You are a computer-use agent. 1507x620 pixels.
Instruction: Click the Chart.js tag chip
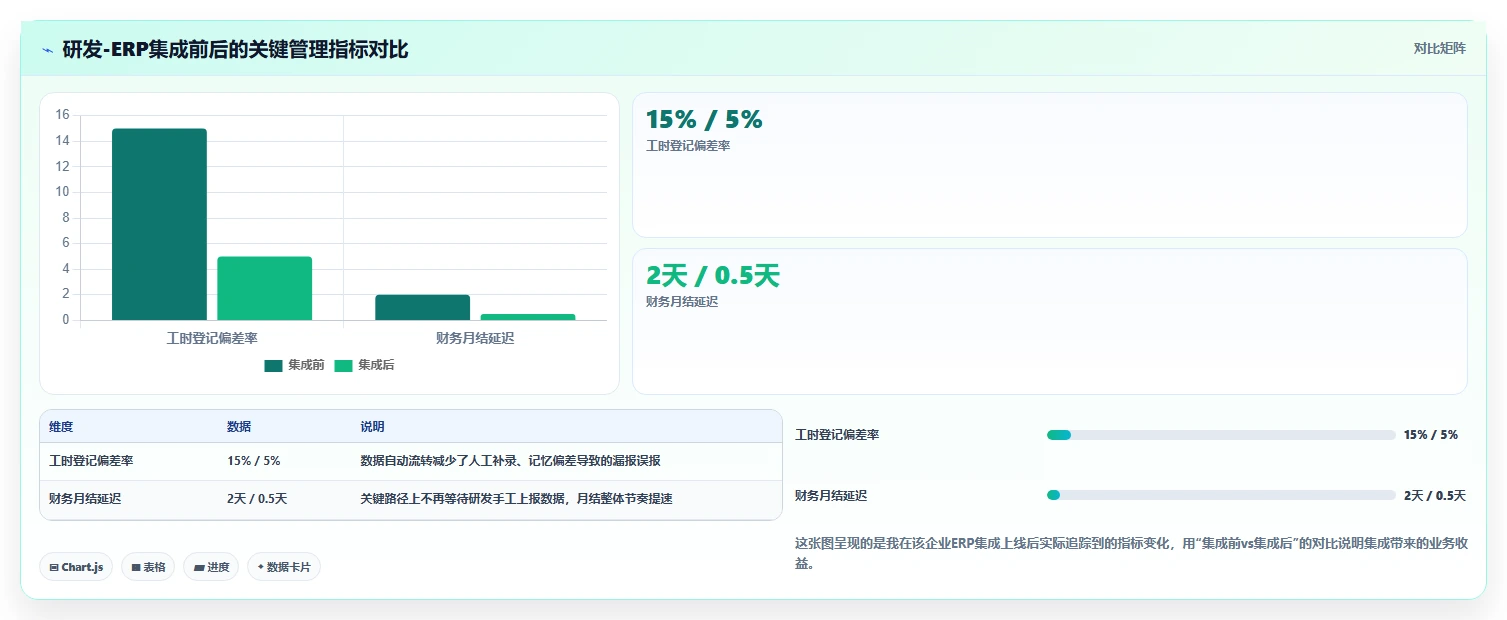77,567
